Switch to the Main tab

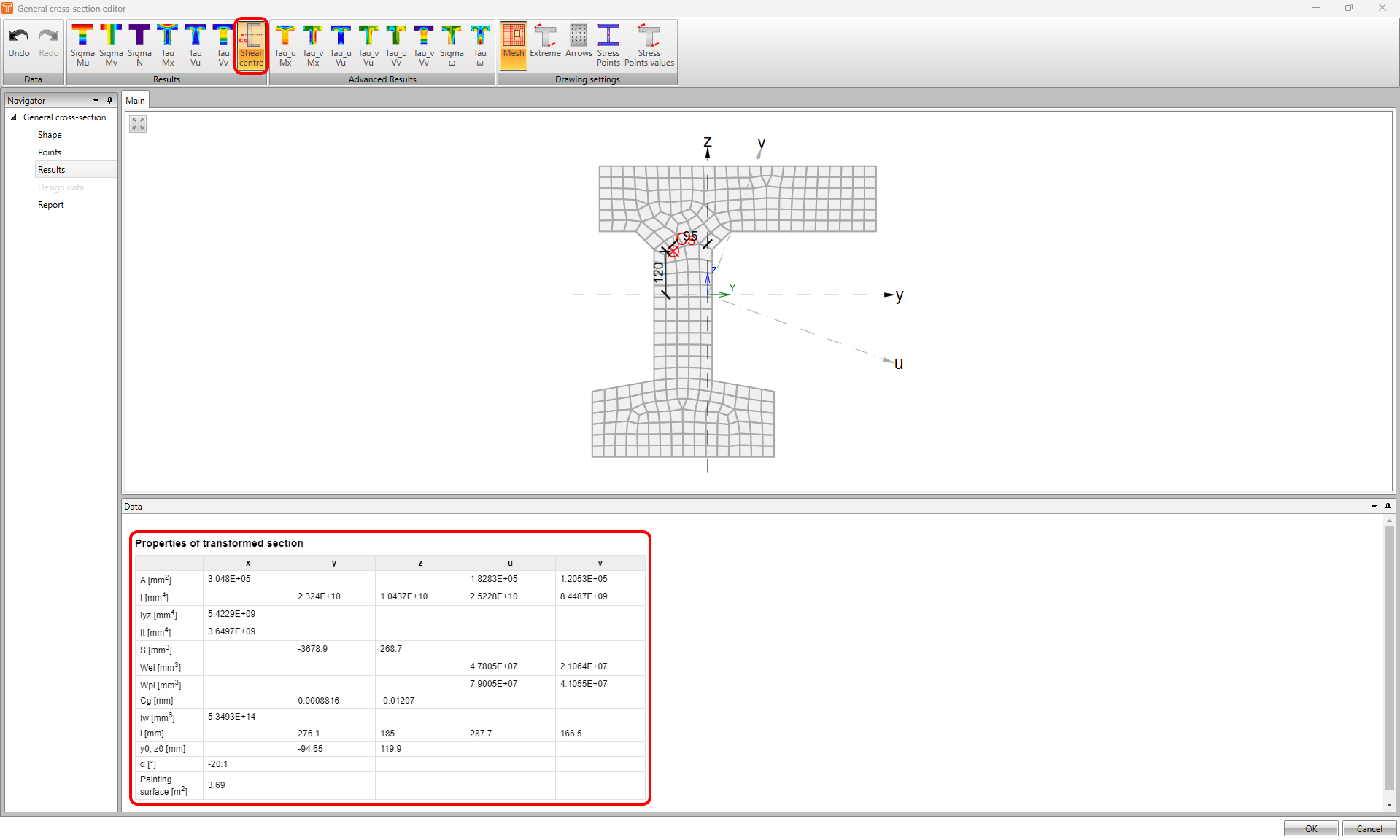coord(135,100)
